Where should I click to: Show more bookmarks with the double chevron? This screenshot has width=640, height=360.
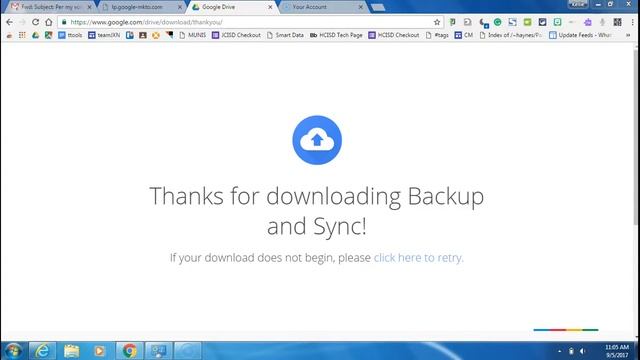point(628,35)
